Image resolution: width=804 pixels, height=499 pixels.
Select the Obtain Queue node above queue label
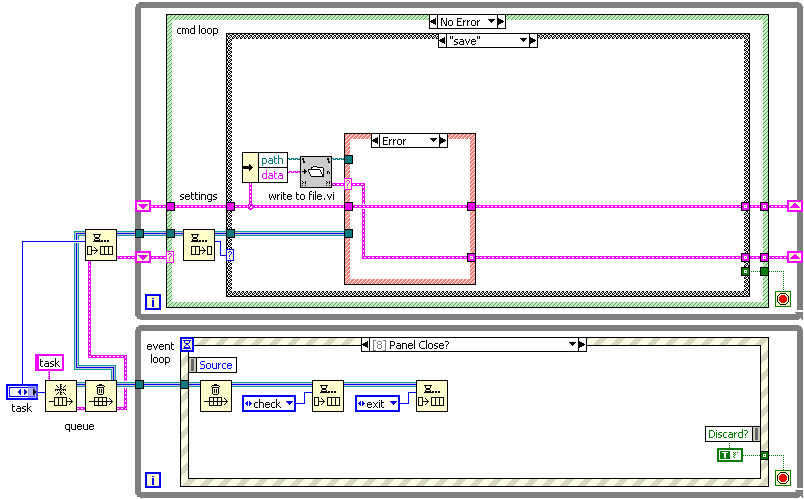pyautogui.click(x=60, y=397)
